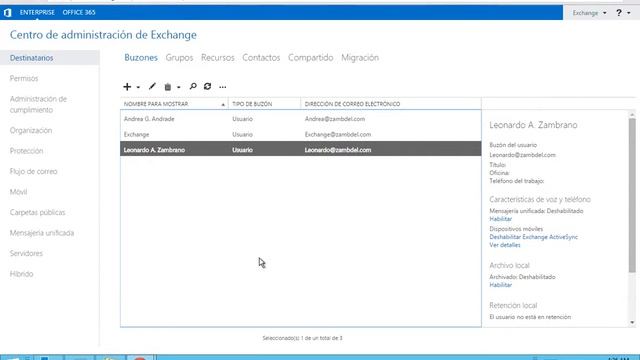Select the Andrea G. Andrade mailbox row
The height and width of the screenshot is (360, 640).
[301, 119]
